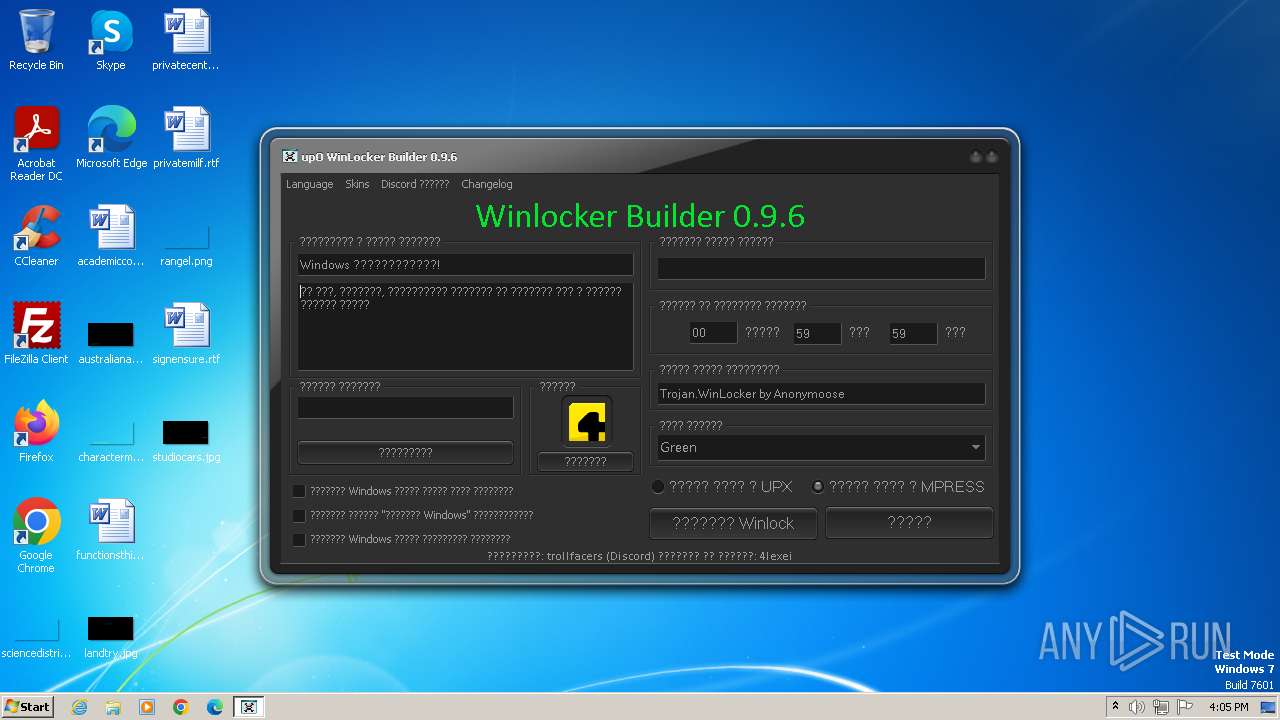Launch CCleaner from the desktop
1280x720 pixels.
(x=36, y=236)
